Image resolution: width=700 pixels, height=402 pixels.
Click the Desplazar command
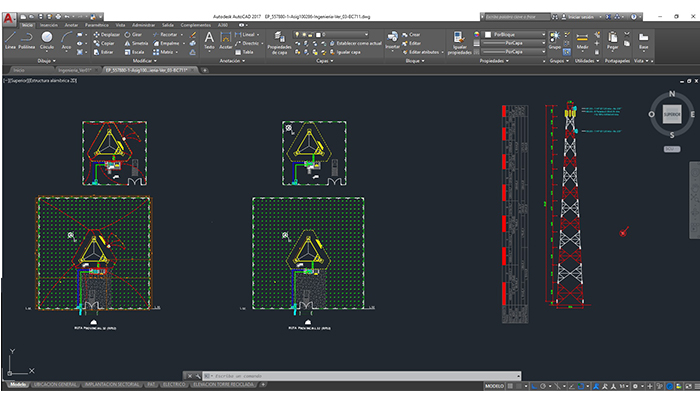108,34
